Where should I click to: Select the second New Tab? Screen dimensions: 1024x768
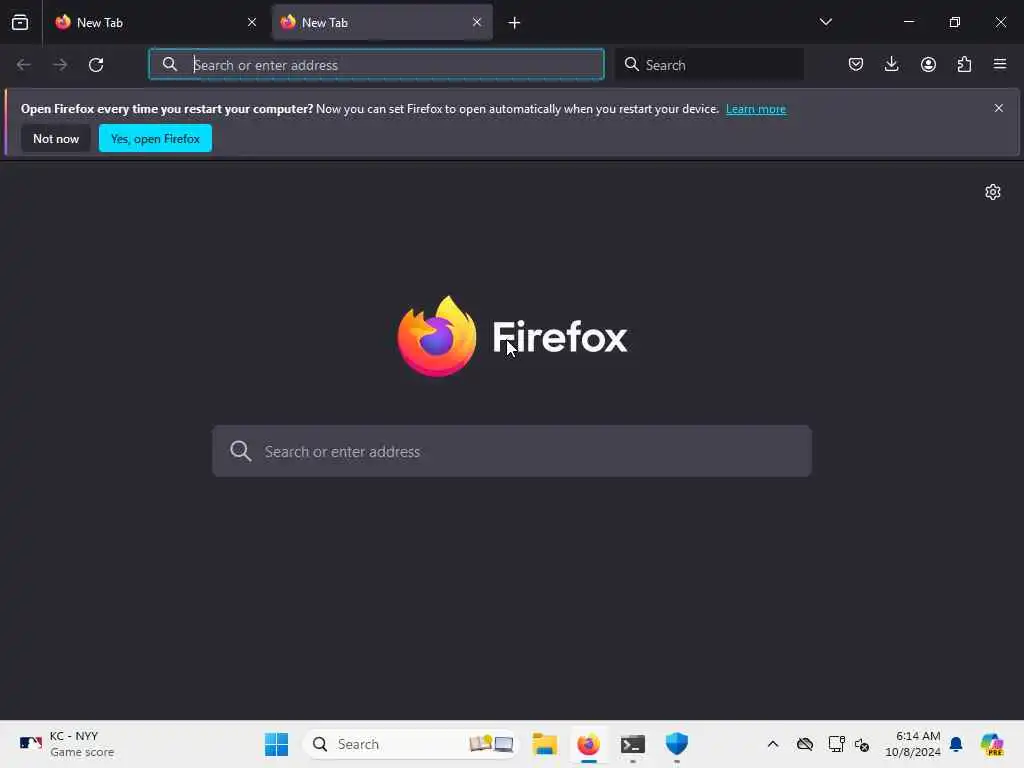pyautogui.click(x=382, y=22)
